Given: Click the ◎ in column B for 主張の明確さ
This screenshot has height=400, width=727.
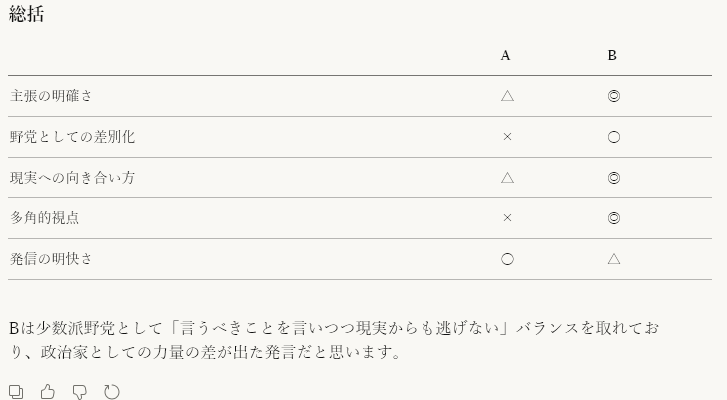Looking at the screenshot, I should [614, 96].
